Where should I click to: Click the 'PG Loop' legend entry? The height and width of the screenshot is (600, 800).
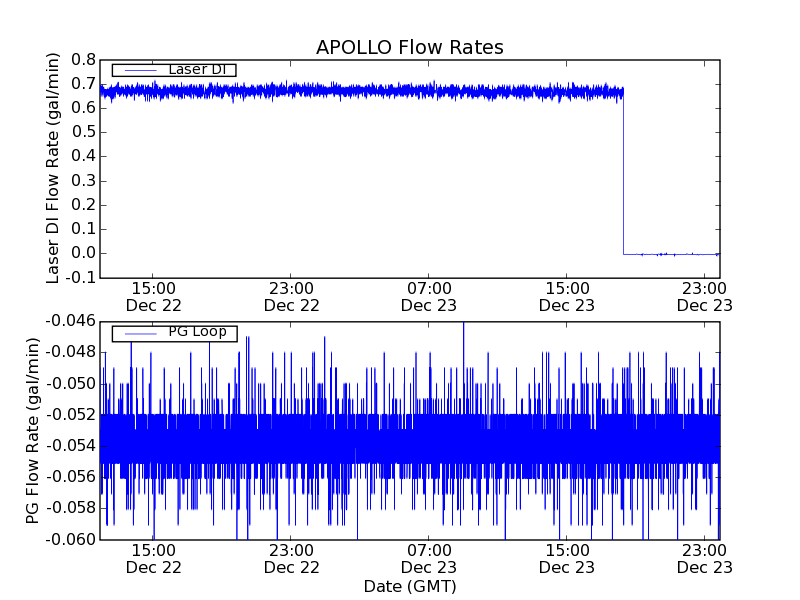pos(174,333)
